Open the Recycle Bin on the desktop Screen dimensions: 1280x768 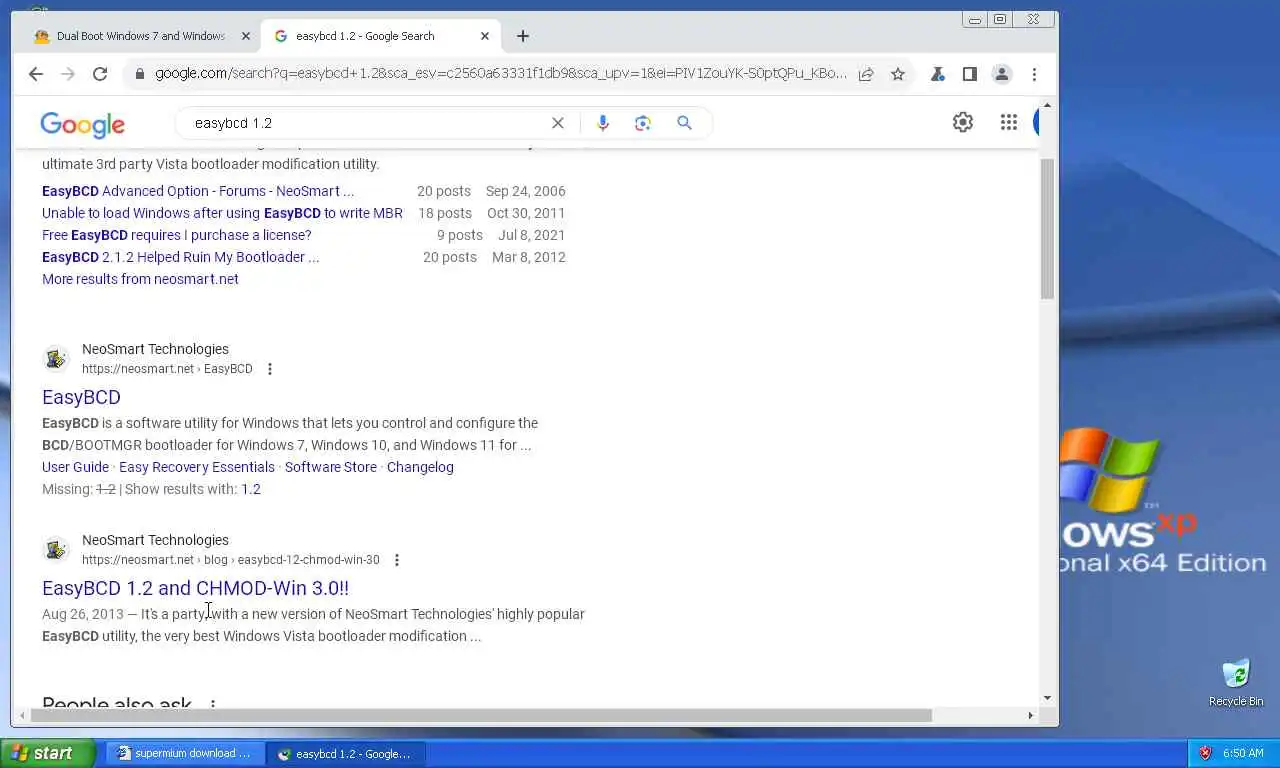point(1236,683)
